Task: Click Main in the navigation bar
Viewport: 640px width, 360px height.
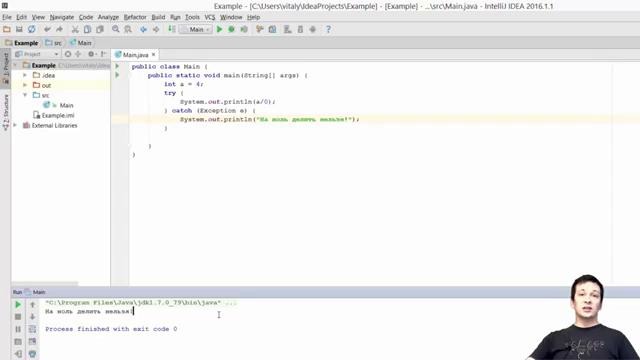Action: (x=81, y=43)
